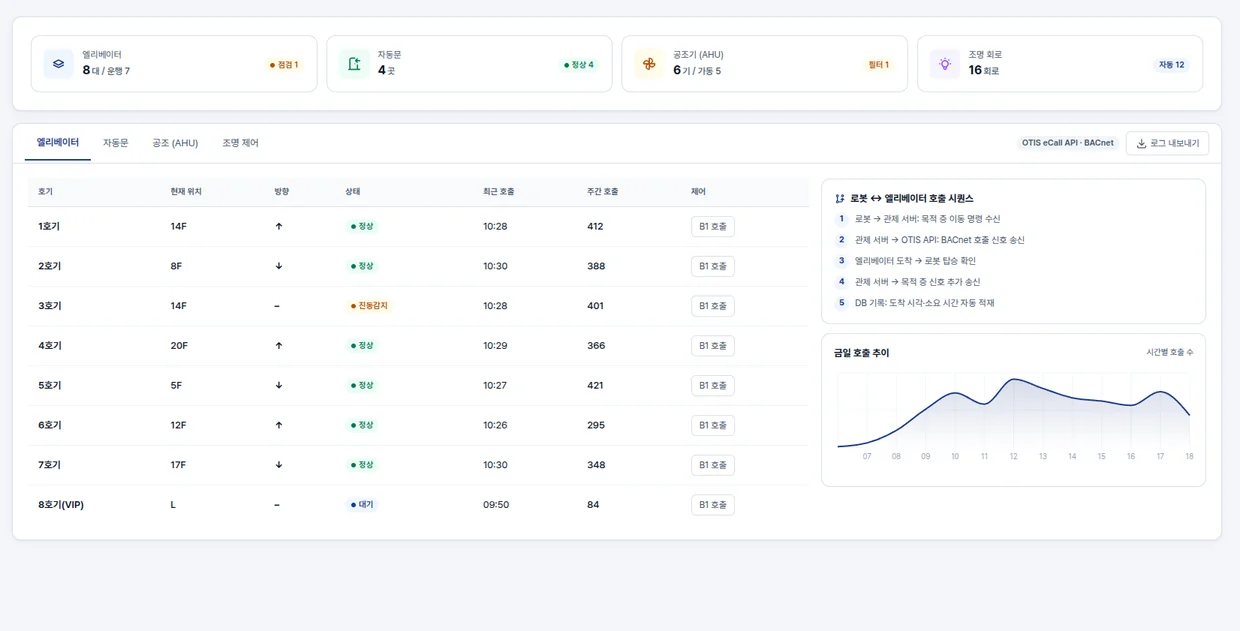The width and height of the screenshot is (1240, 631).
Task: Click sequence step 2 OTIS API text
Action: pyautogui.click(x=940, y=240)
